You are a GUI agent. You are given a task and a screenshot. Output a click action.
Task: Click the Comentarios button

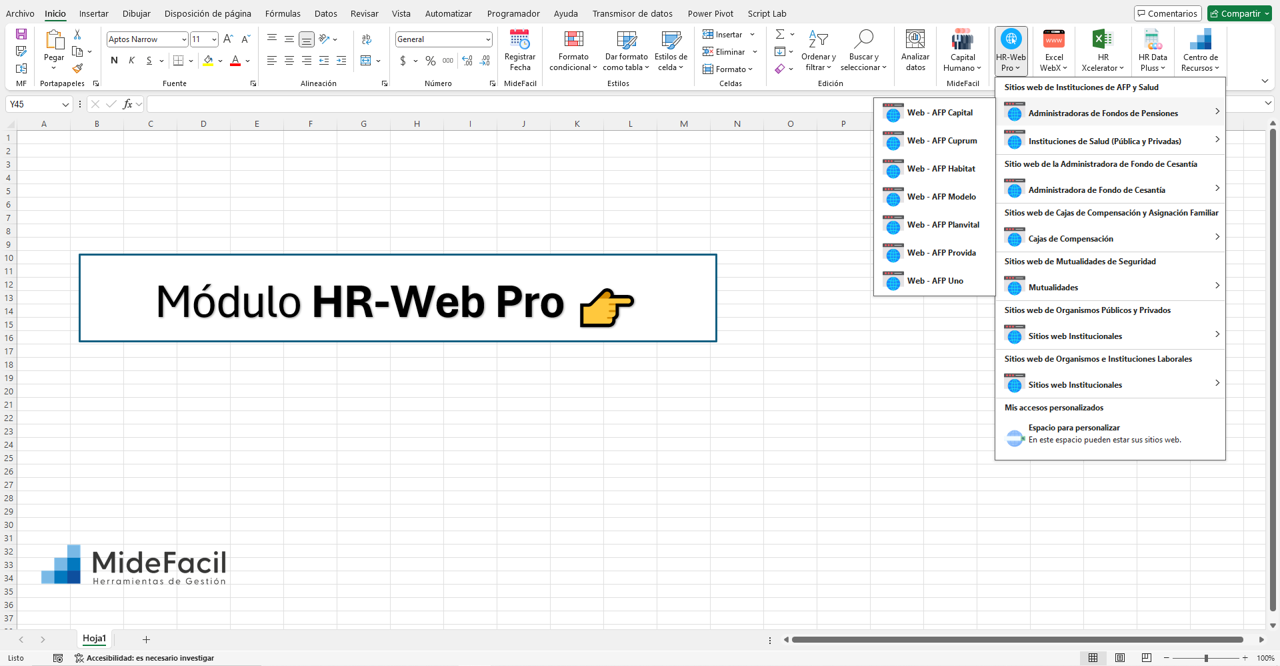pyautogui.click(x=1167, y=14)
